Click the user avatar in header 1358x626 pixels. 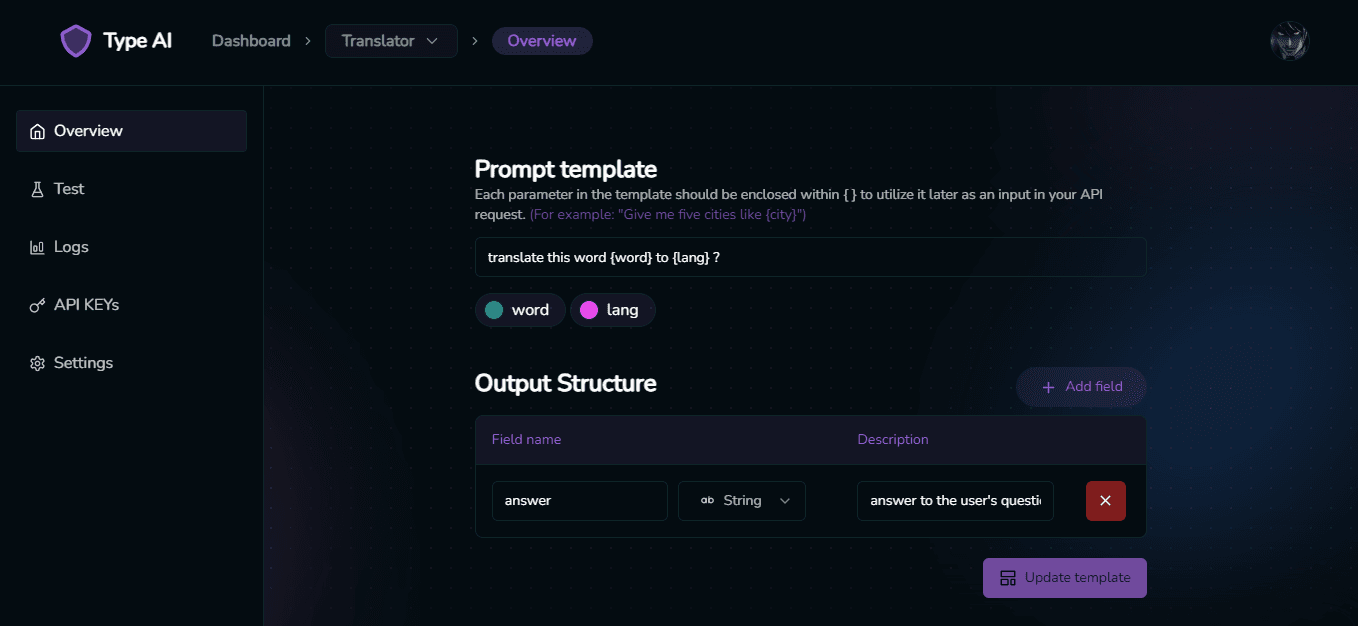point(1289,41)
